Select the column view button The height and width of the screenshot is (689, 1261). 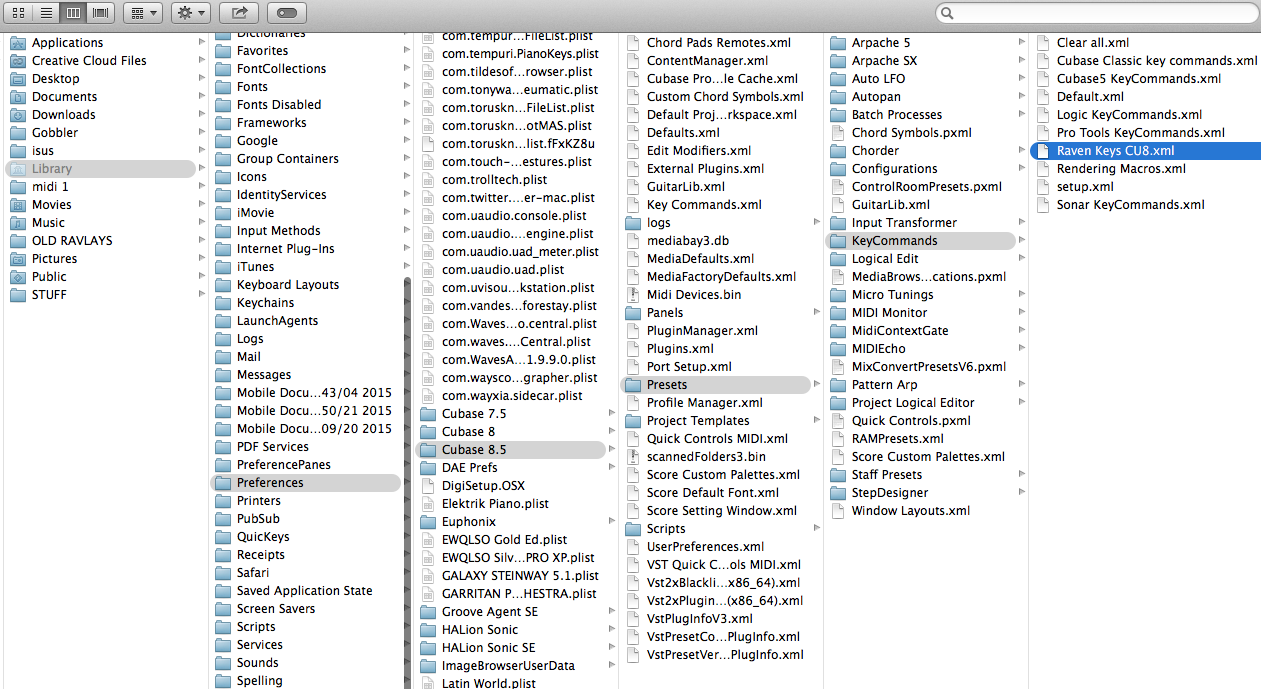tap(73, 13)
